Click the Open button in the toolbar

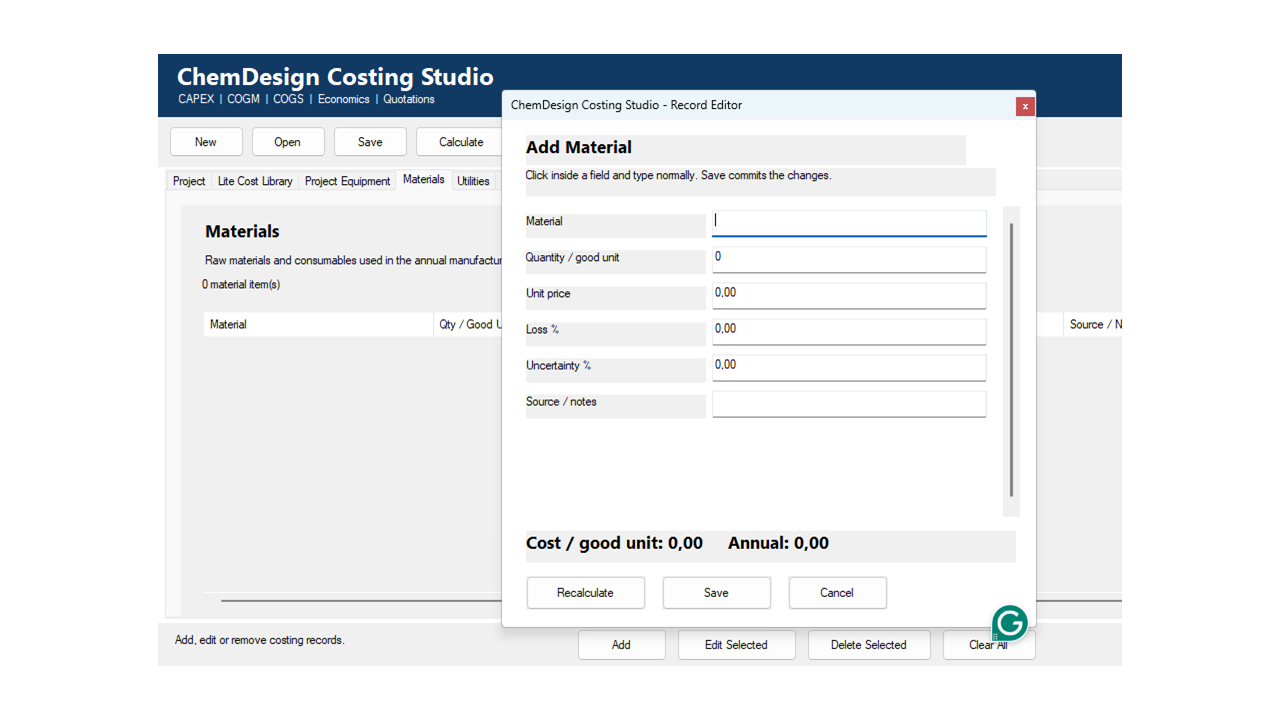pyautogui.click(x=288, y=142)
